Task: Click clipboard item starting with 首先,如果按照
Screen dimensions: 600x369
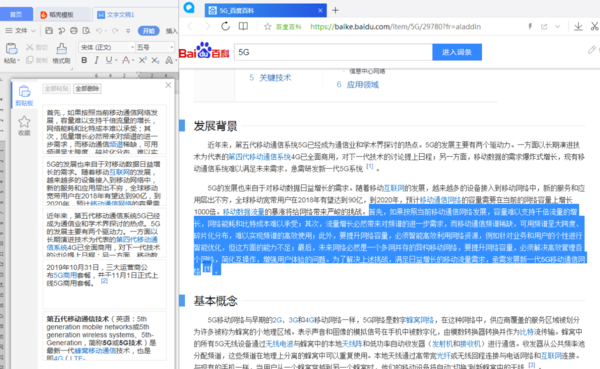Action: click(x=104, y=129)
